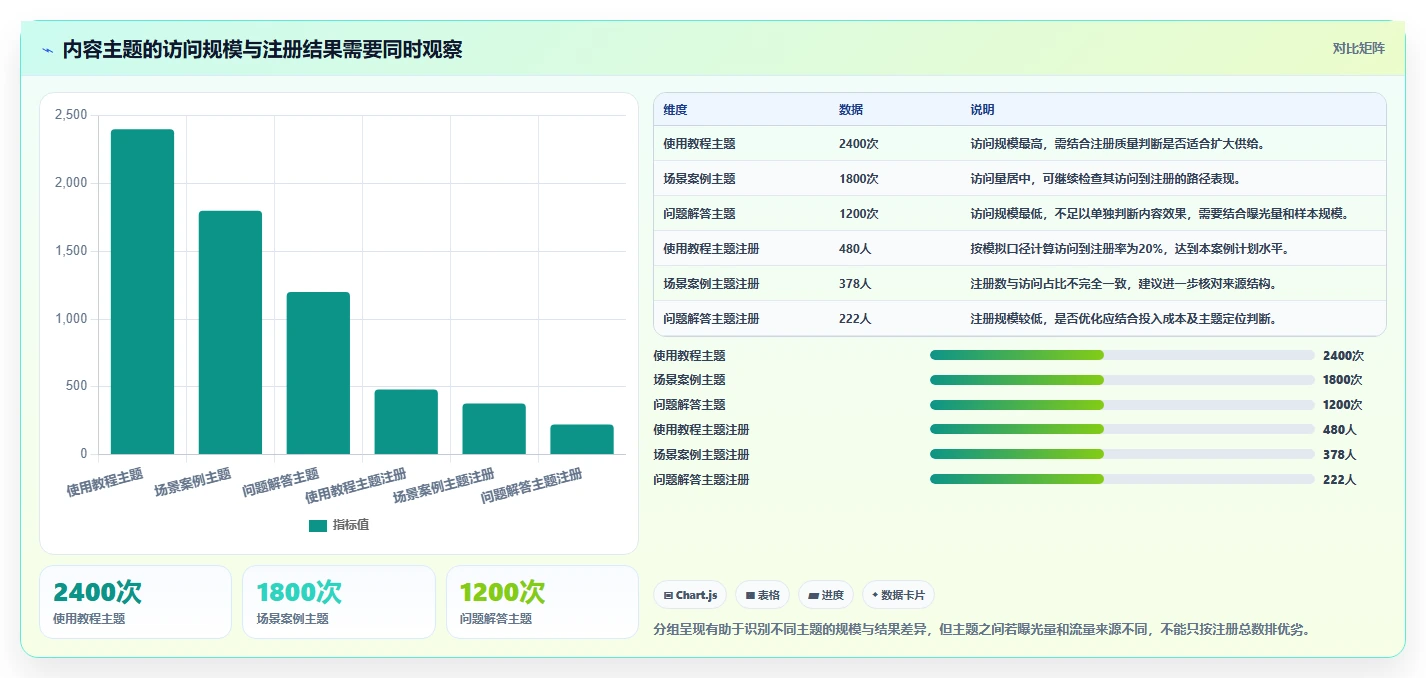
Task: Open the 1200次 问题解答主题 data card
Action: point(542,602)
